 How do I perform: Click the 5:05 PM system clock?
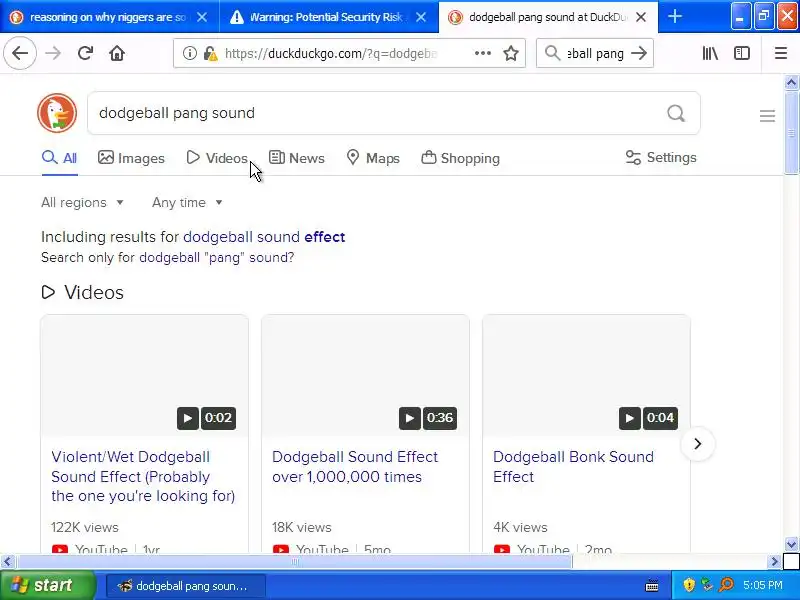tap(762, 585)
